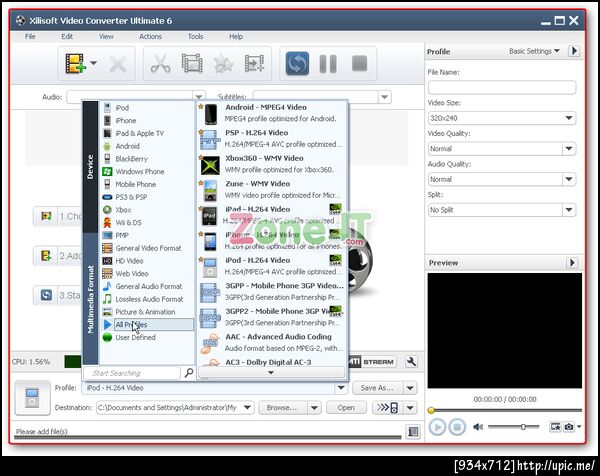The width and height of the screenshot is (600, 476).
Task: Take a snapshot with camera icon
Action: pos(569,427)
